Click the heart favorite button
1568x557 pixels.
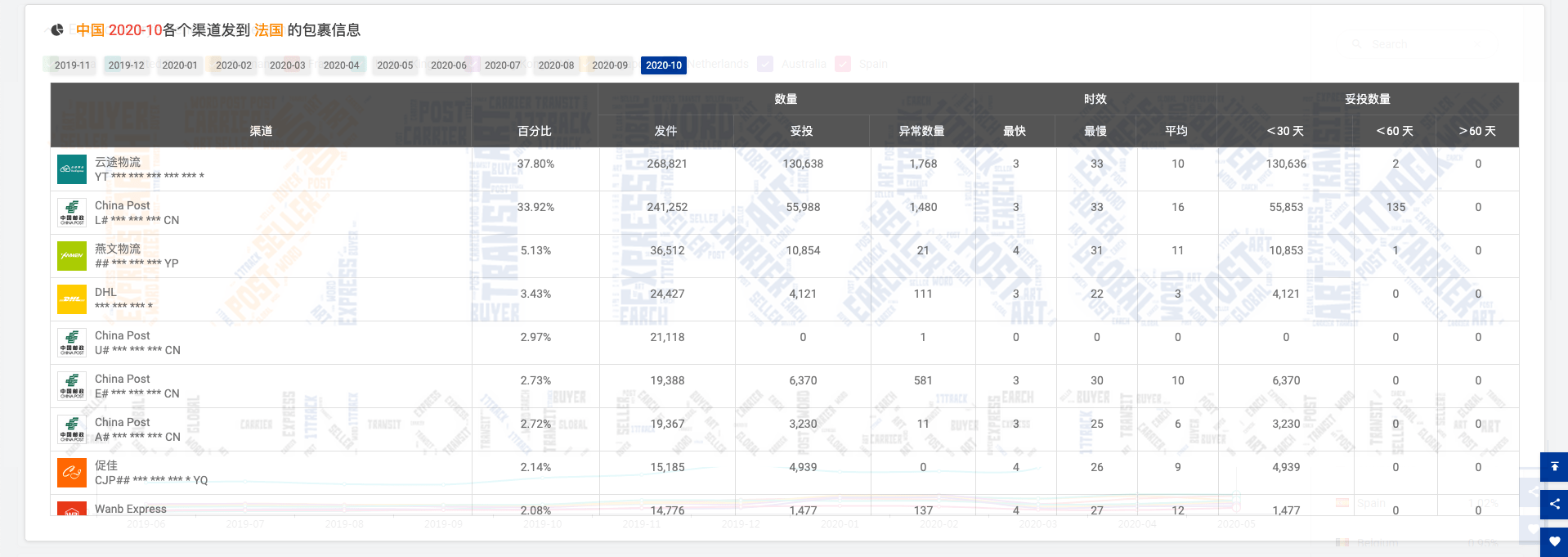coord(1554,541)
